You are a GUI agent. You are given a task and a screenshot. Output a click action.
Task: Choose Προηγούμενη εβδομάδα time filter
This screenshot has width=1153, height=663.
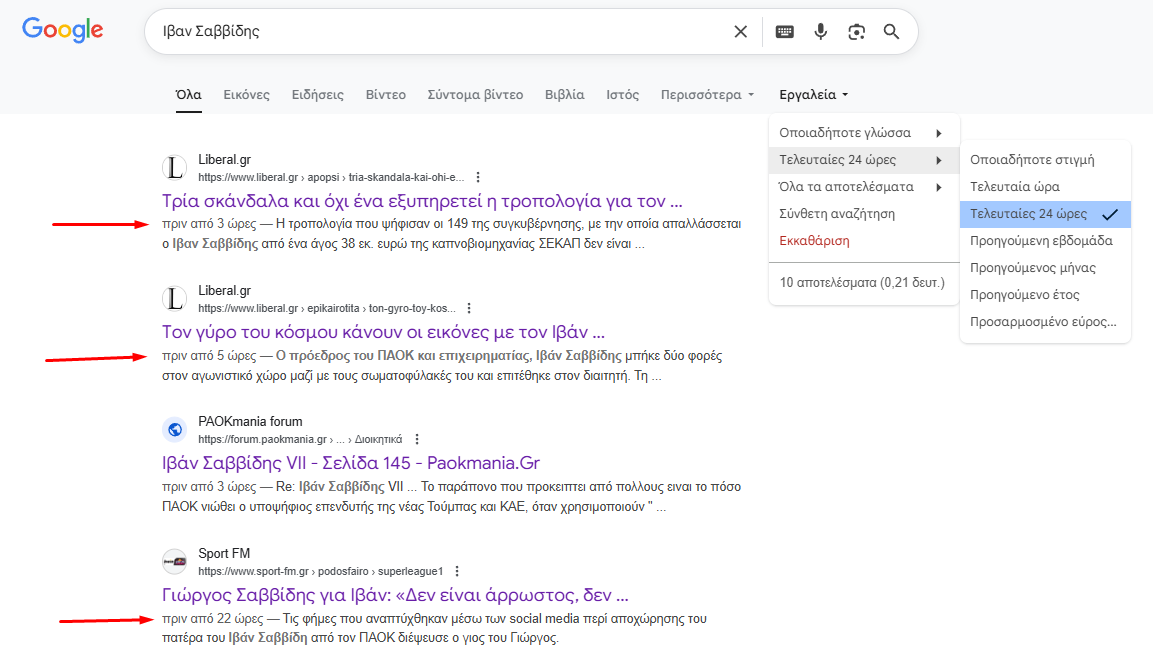[x=1045, y=241]
